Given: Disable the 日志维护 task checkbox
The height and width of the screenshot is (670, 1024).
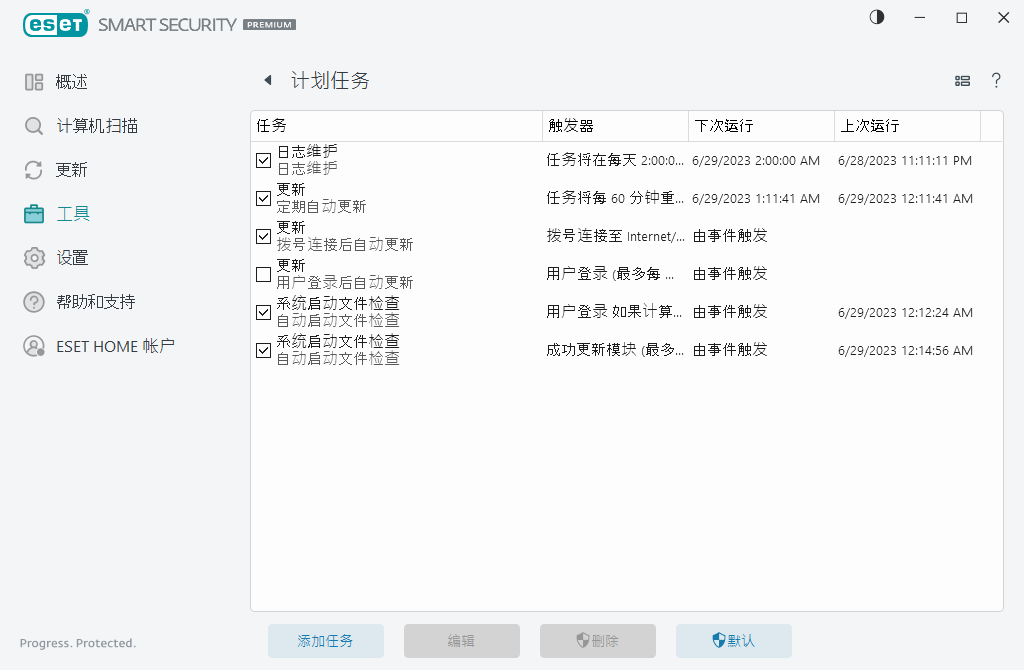Looking at the screenshot, I should (x=263, y=160).
